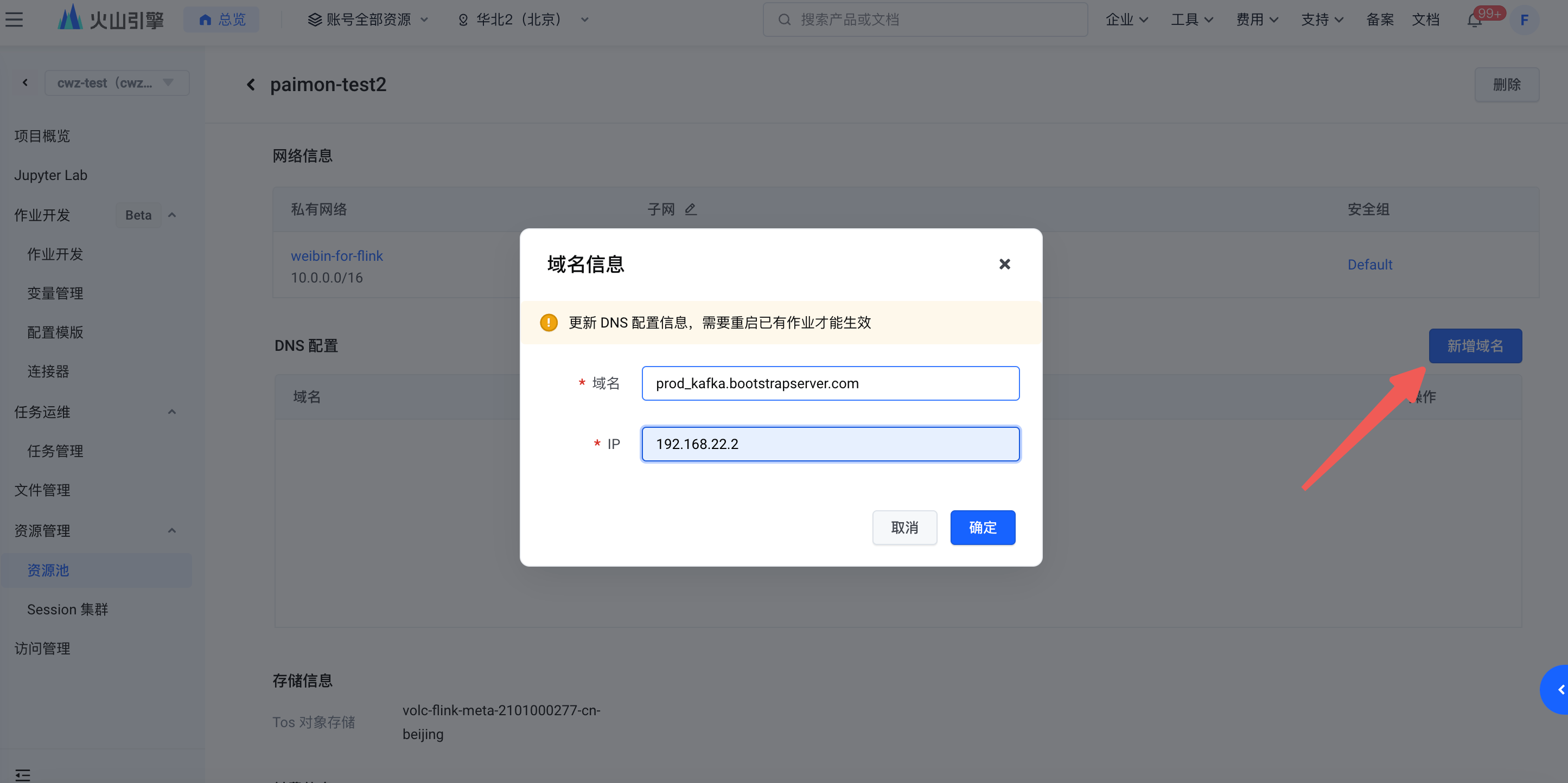This screenshot has width=1568, height=783.
Task: Open user avatar F menu
Action: (x=1524, y=20)
